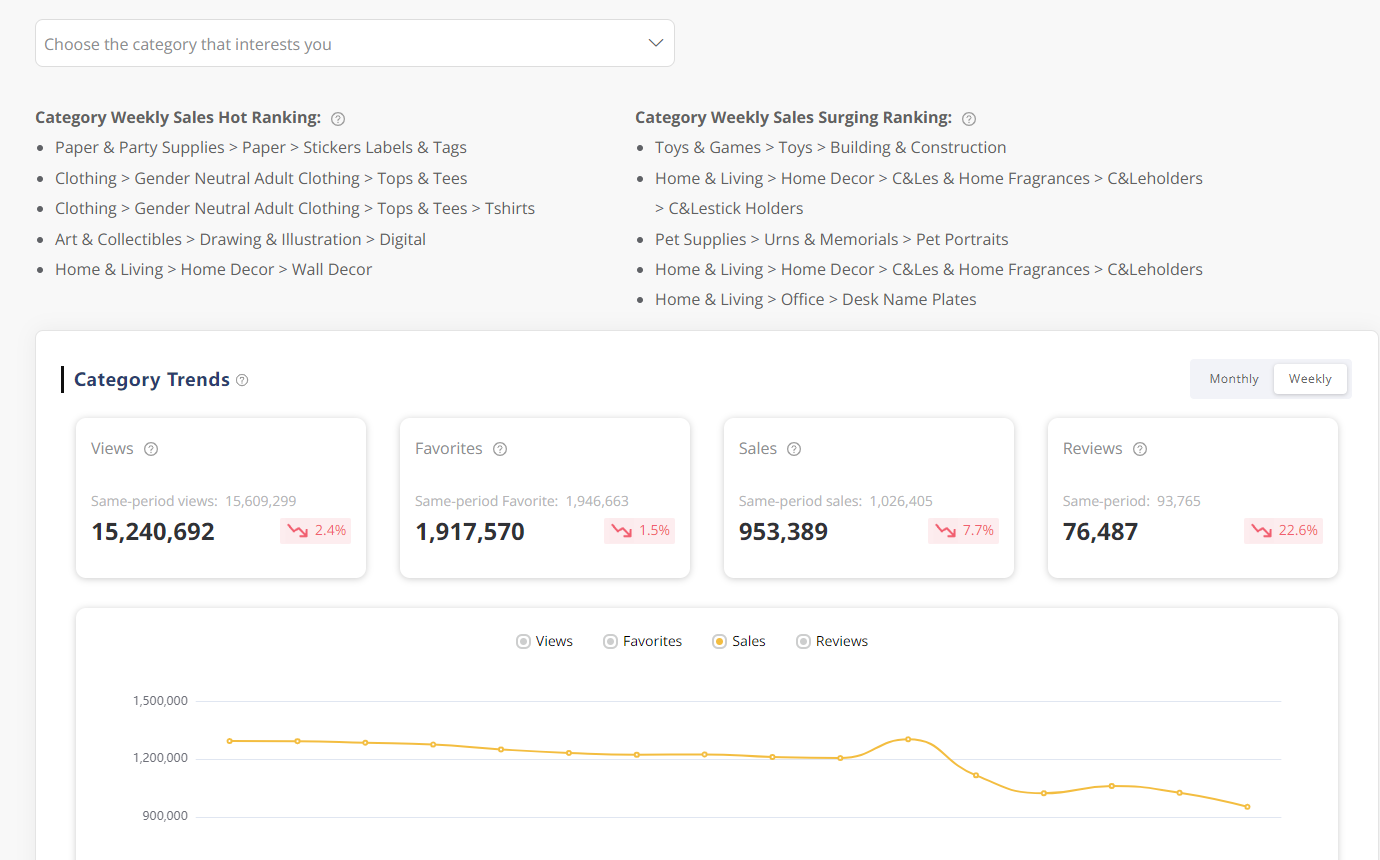Select the Weekly tab
Image resolution: width=1380 pixels, height=860 pixels.
(x=1310, y=378)
